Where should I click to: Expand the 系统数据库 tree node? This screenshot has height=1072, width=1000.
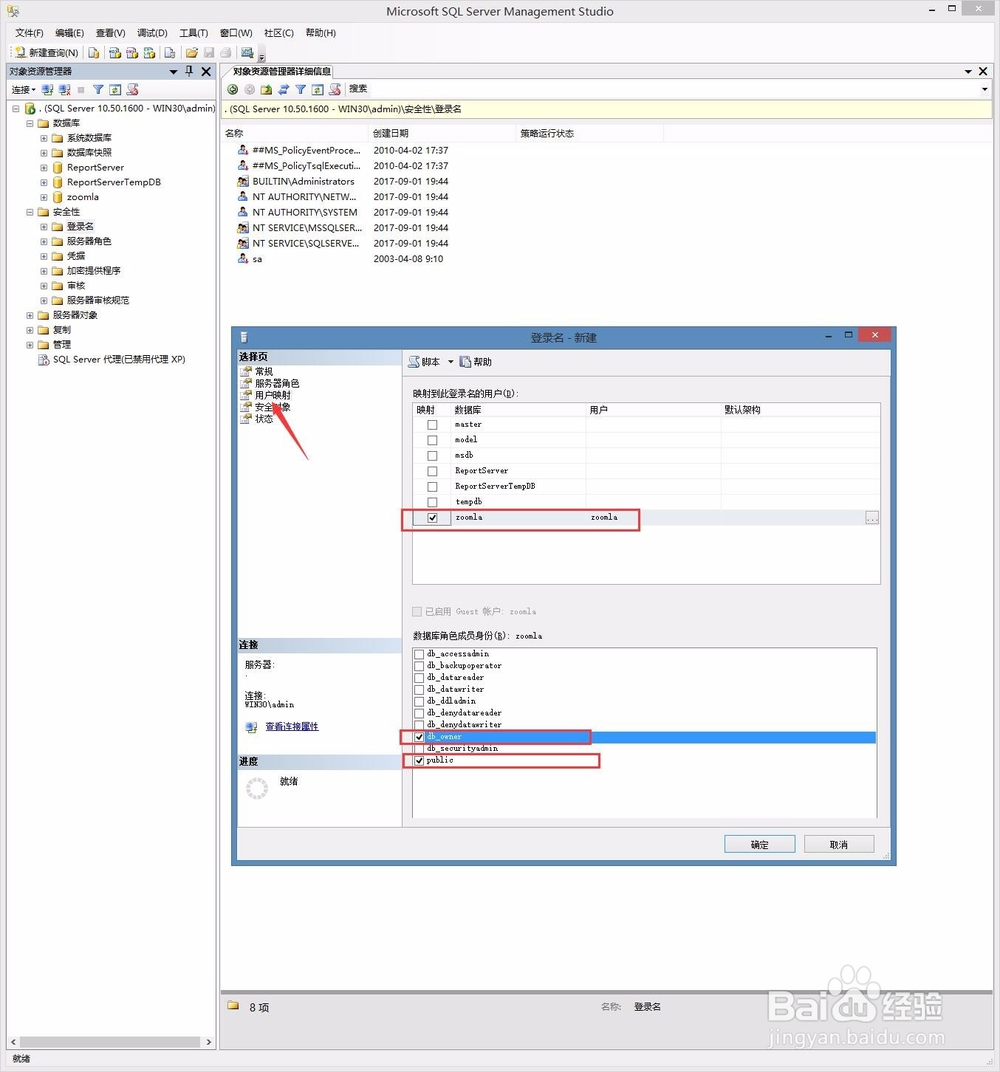[x=44, y=138]
